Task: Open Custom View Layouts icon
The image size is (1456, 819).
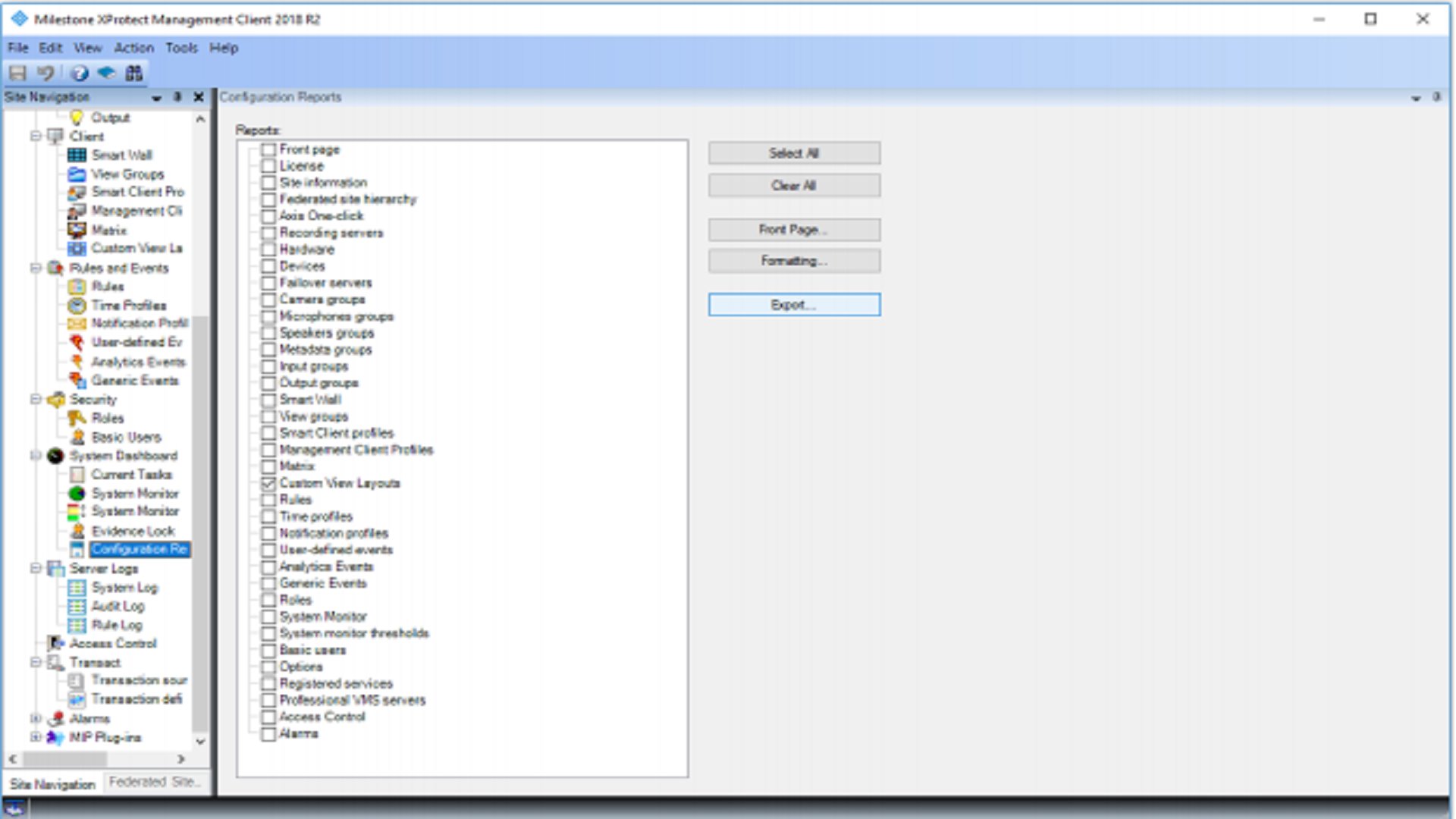Action: click(77, 248)
